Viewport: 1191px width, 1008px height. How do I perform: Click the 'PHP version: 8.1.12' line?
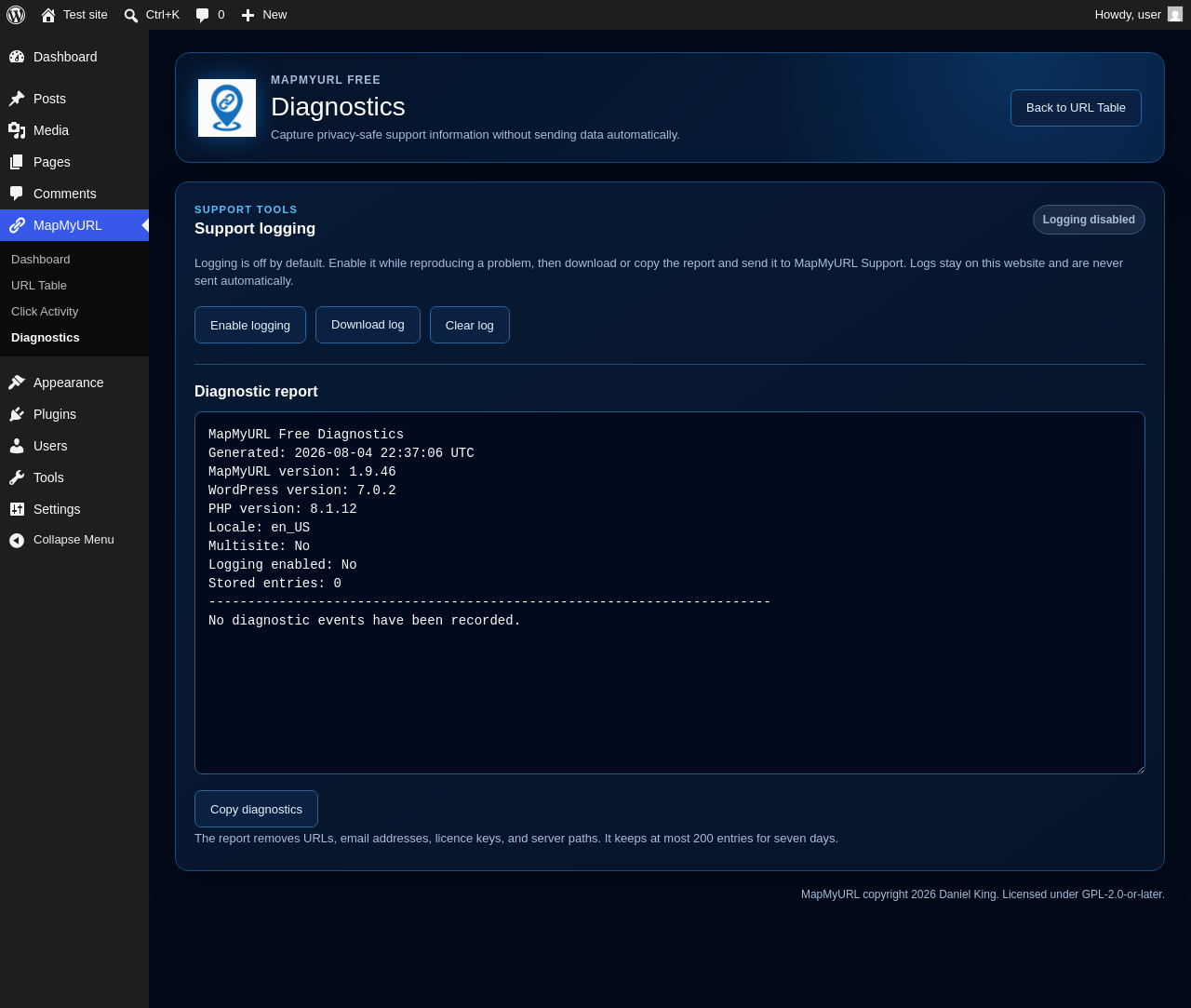pyautogui.click(x=283, y=509)
